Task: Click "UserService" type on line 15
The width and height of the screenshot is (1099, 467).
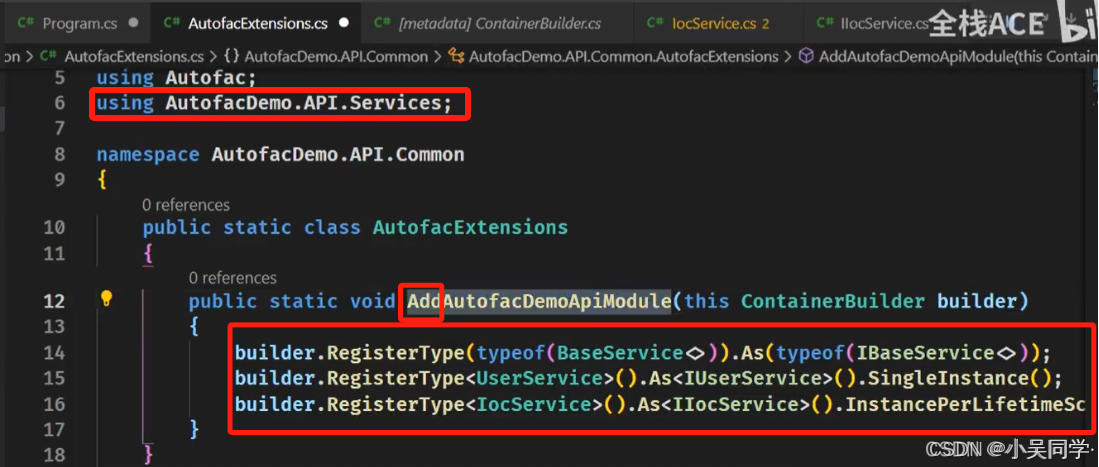Action: point(540,379)
